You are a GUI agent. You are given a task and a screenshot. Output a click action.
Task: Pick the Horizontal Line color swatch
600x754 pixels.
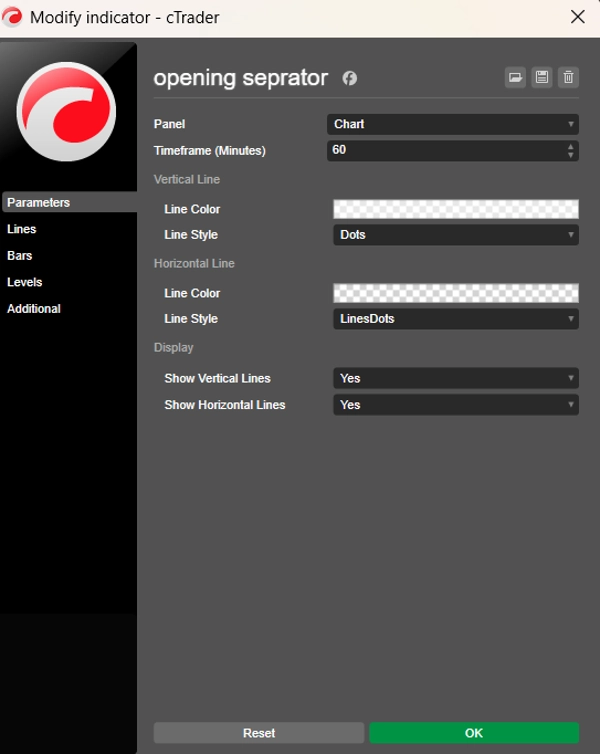coord(456,293)
